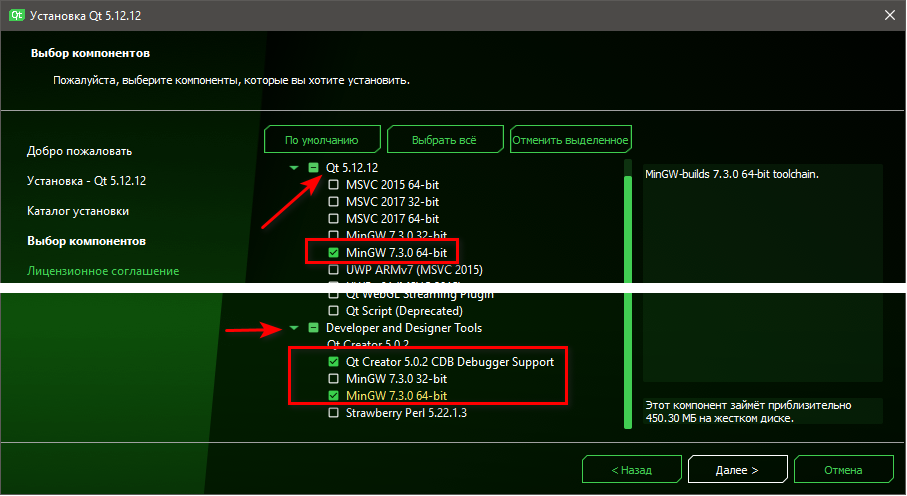This screenshot has width=907, height=496.
Task: Enable the MSVC 2015 64-bit checkbox
Action: [x=334, y=185]
